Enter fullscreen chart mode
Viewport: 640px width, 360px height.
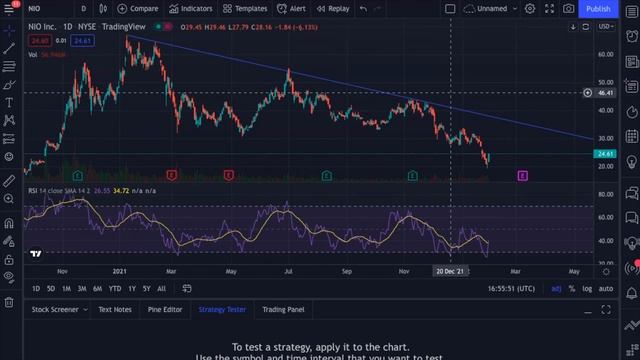[x=549, y=9]
